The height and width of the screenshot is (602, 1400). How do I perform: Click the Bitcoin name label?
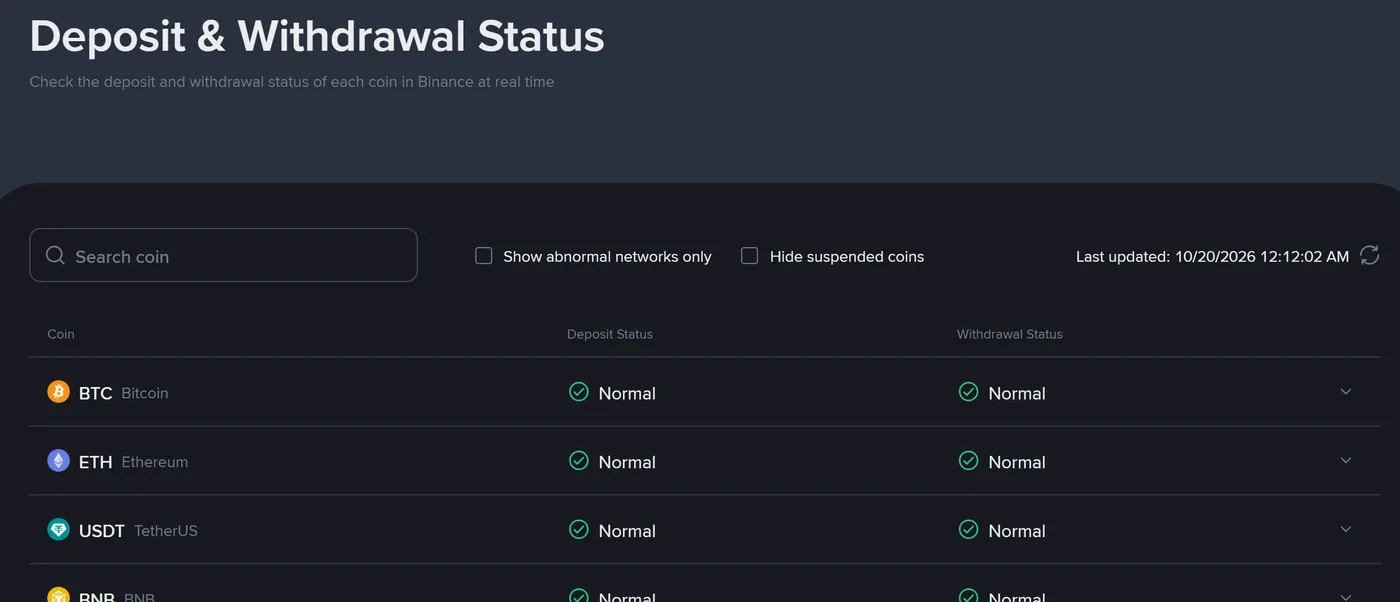(145, 393)
